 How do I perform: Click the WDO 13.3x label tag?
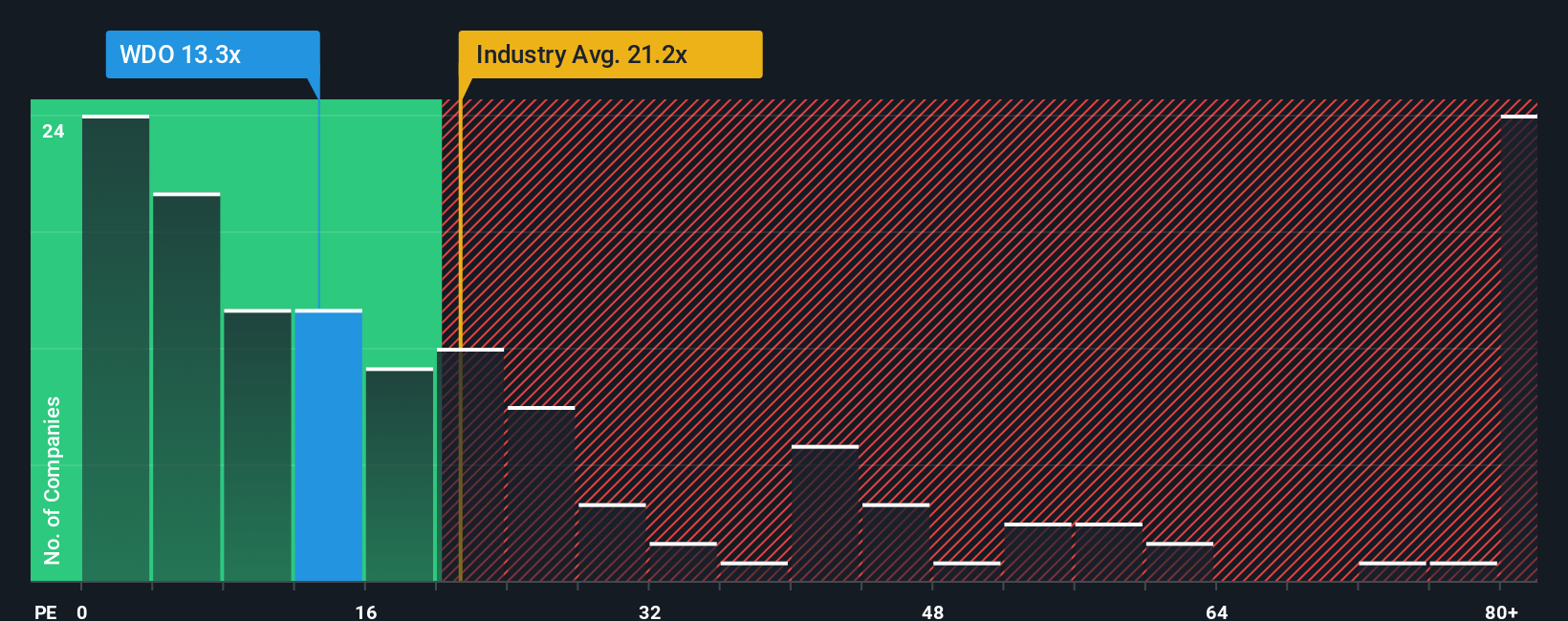pos(212,54)
